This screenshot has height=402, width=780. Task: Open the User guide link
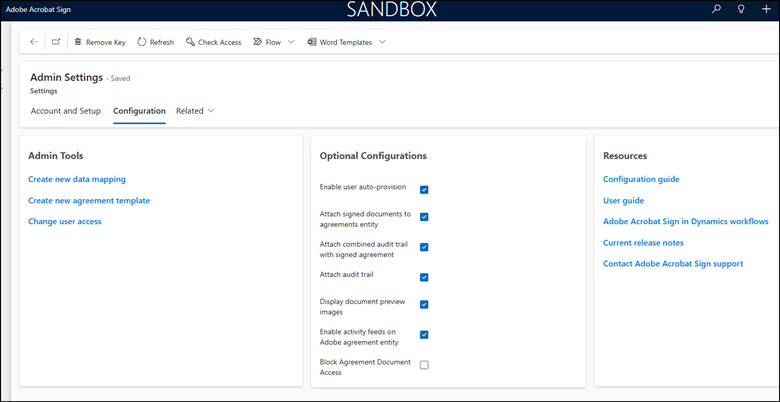coord(623,201)
